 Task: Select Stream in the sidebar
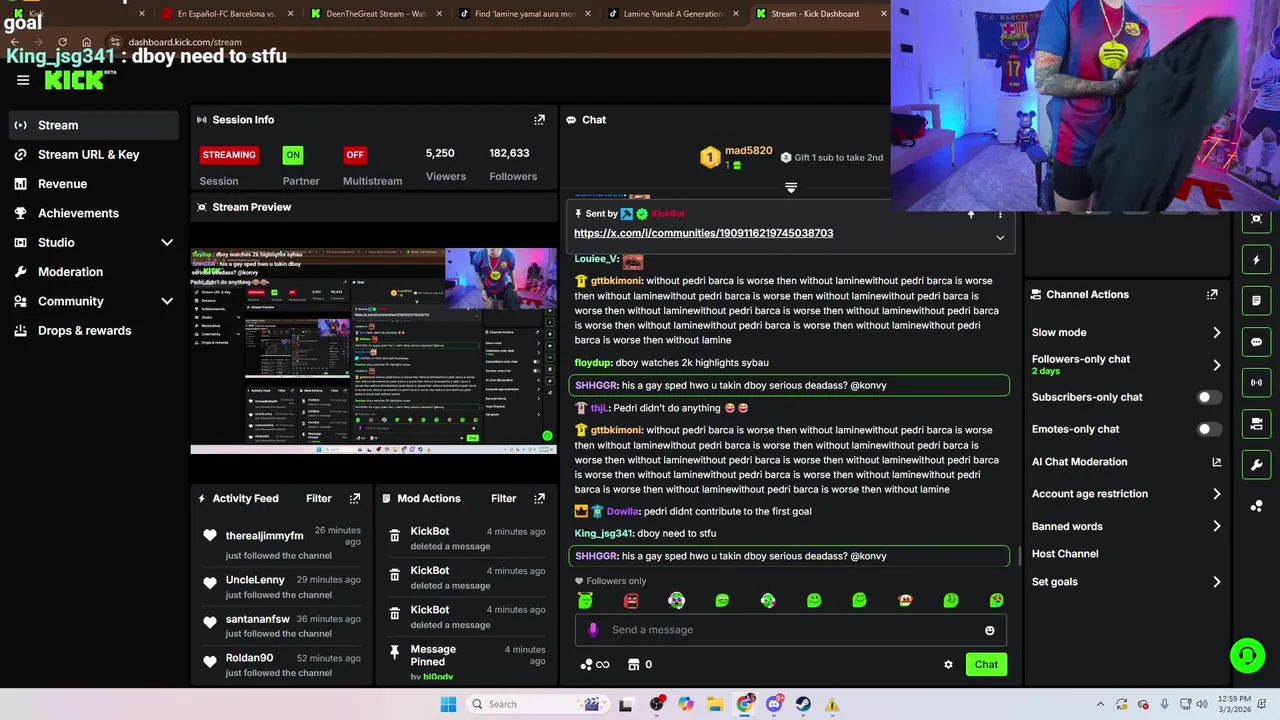[x=94, y=125]
